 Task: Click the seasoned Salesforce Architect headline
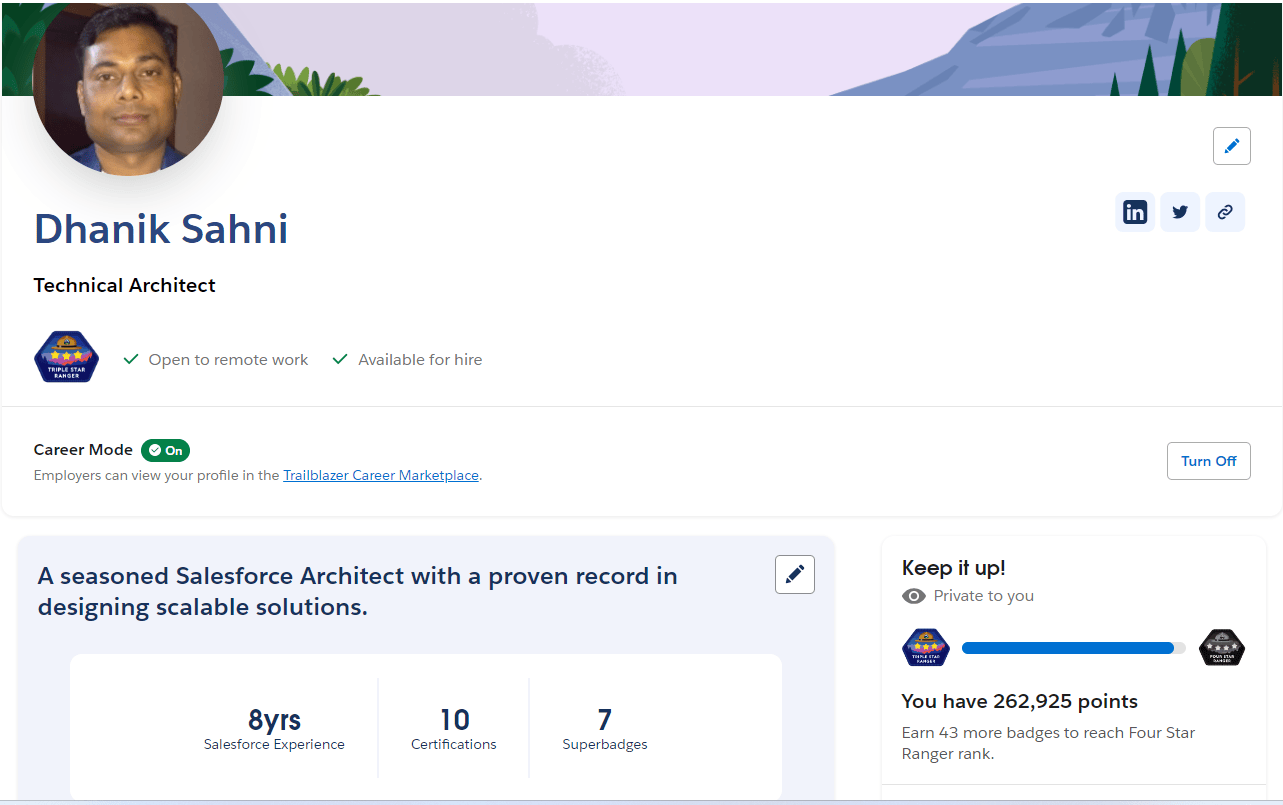(358, 591)
